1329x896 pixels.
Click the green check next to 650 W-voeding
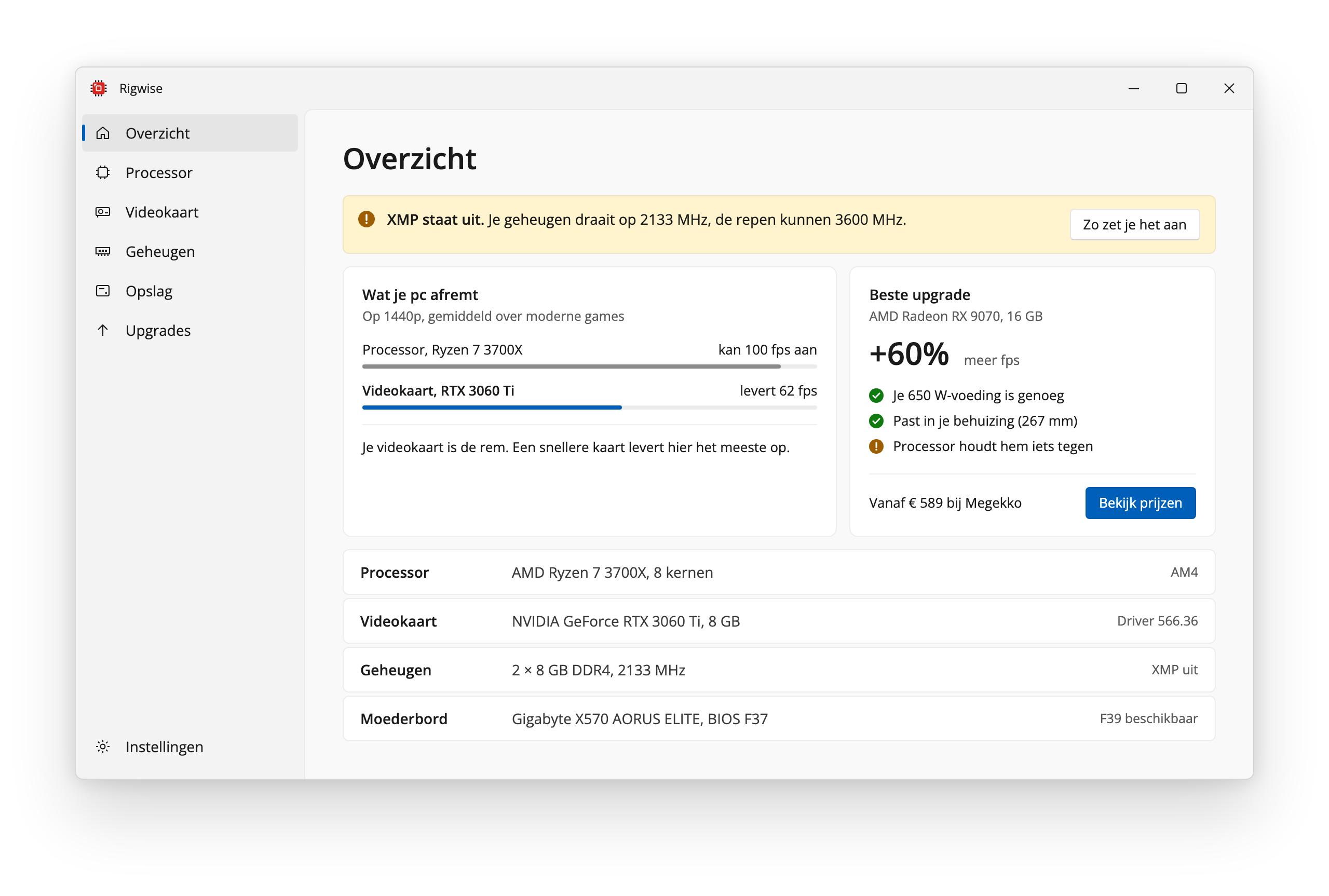(x=876, y=396)
